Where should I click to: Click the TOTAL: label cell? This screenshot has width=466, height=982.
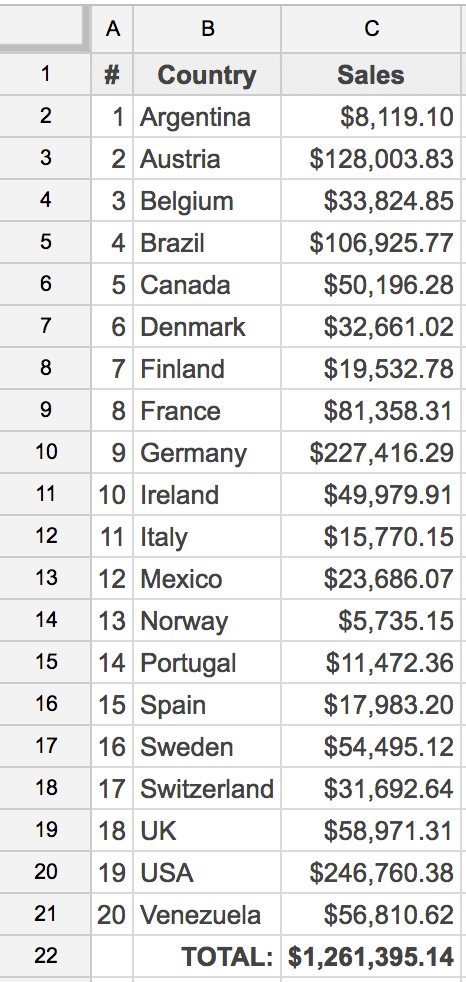[x=207, y=956]
